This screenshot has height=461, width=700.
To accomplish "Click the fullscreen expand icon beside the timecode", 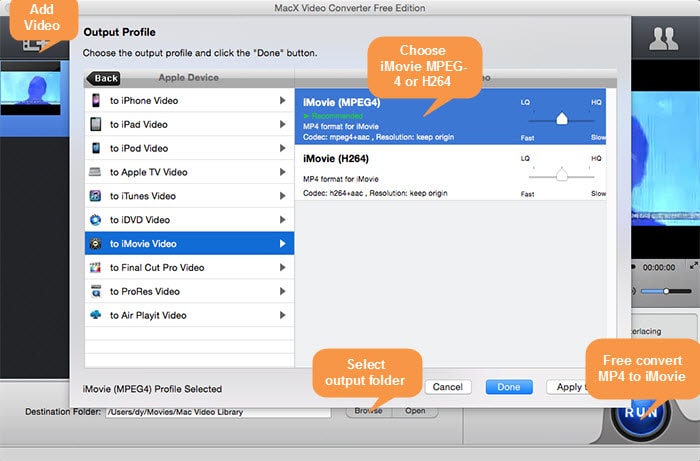I will [693, 266].
